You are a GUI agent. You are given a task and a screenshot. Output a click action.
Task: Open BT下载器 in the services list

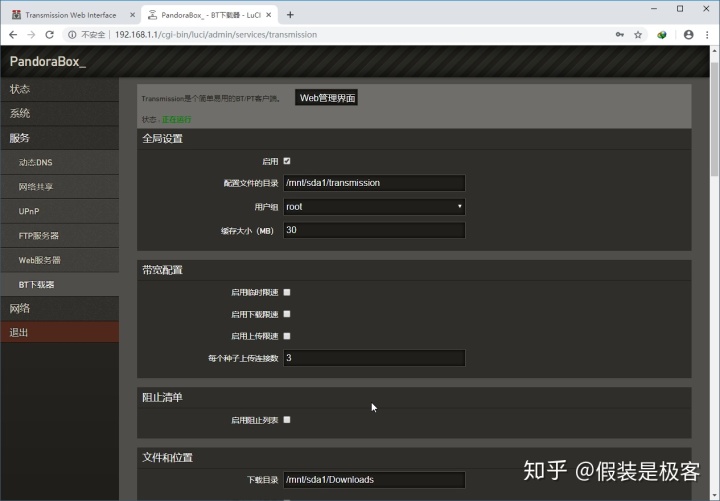(60, 285)
